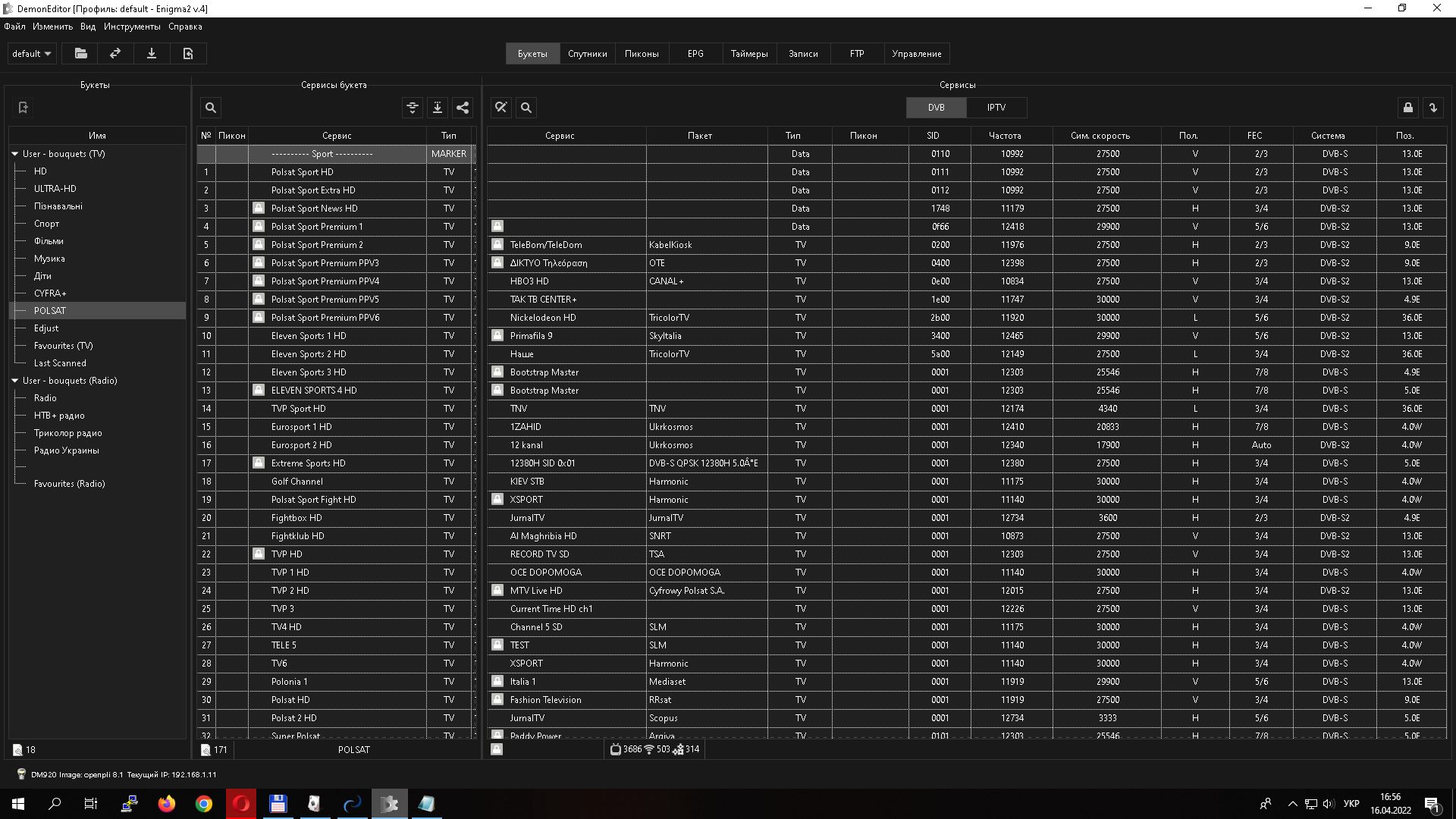The height and width of the screenshot is (819, 1456).
Task: Select the Букеты tab
Action: pos(532,54)
